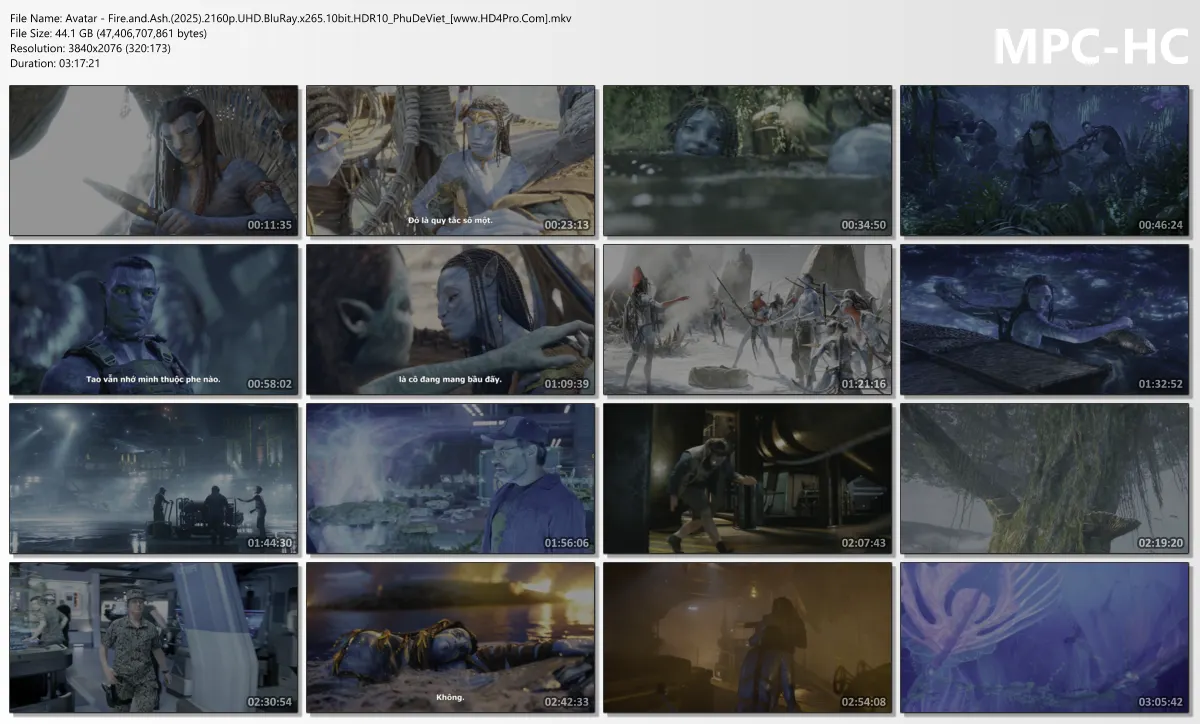Select the thumbnail stamped 00:11:35
Screen dimensions: 1200x724
(154, 160)
